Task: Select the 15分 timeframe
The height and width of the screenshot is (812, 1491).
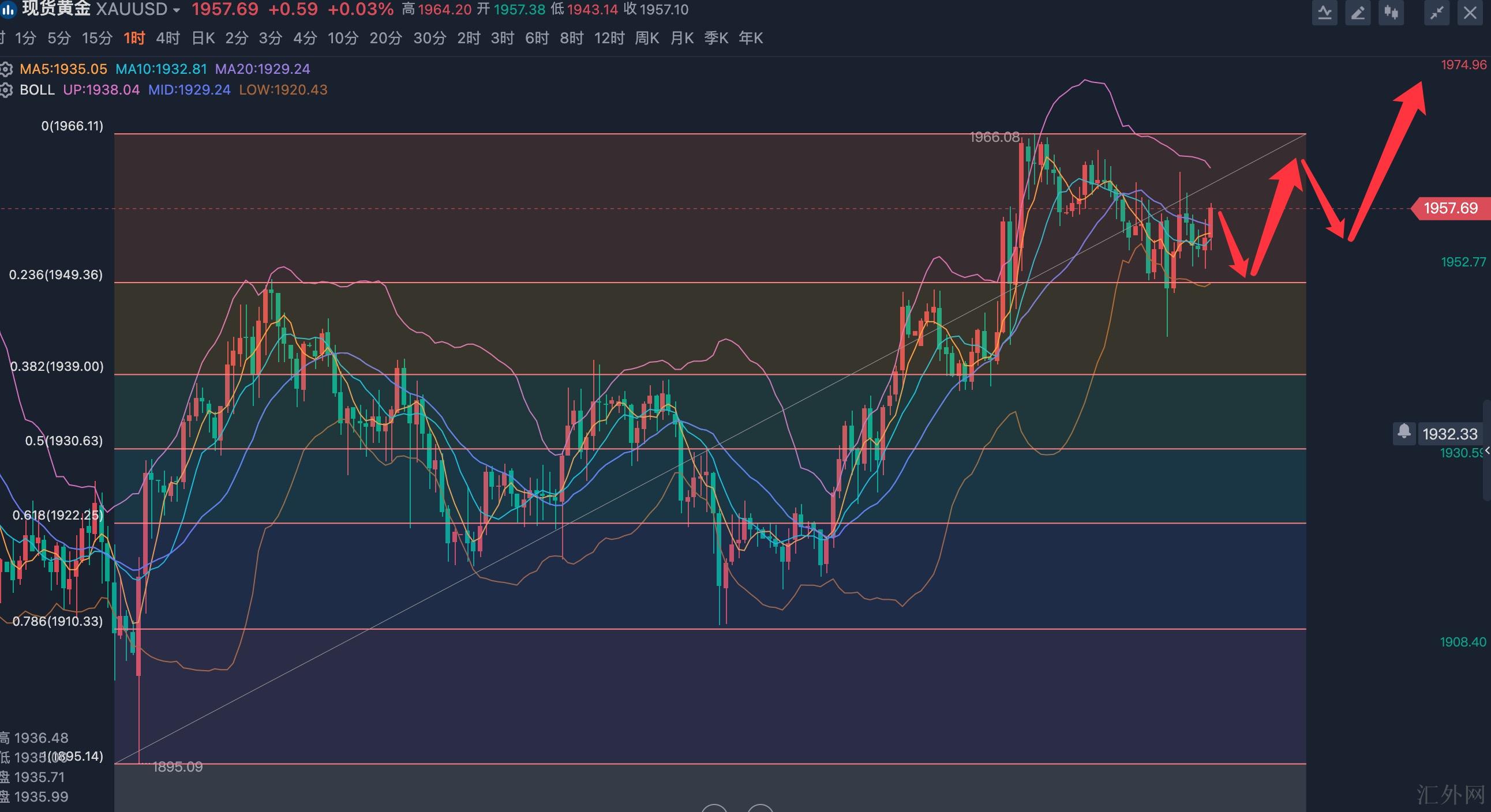Action: [x=97, y=38]
